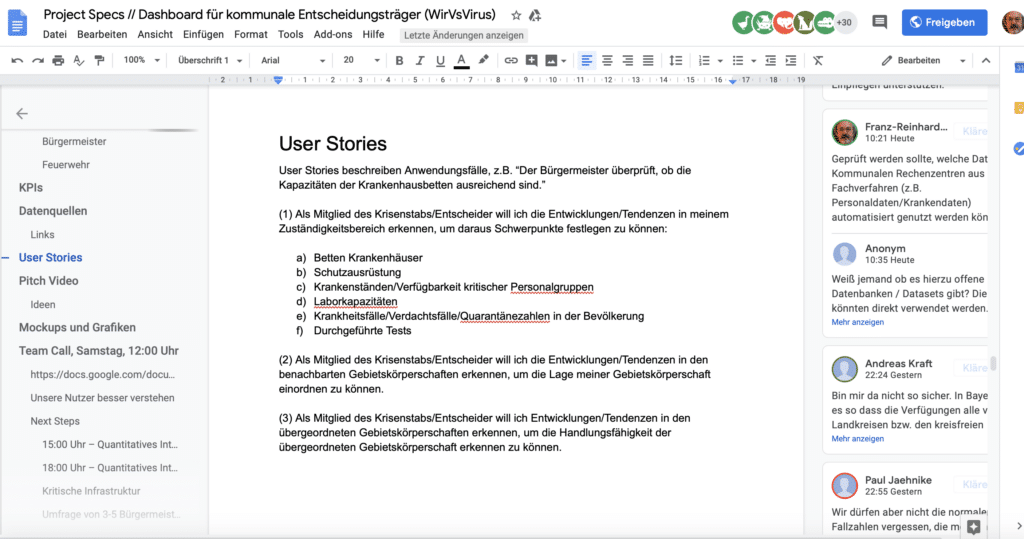This screenshot has height=539, width=1024.
Task: Run spell check with the spelling icon
Action: (78, 61)
